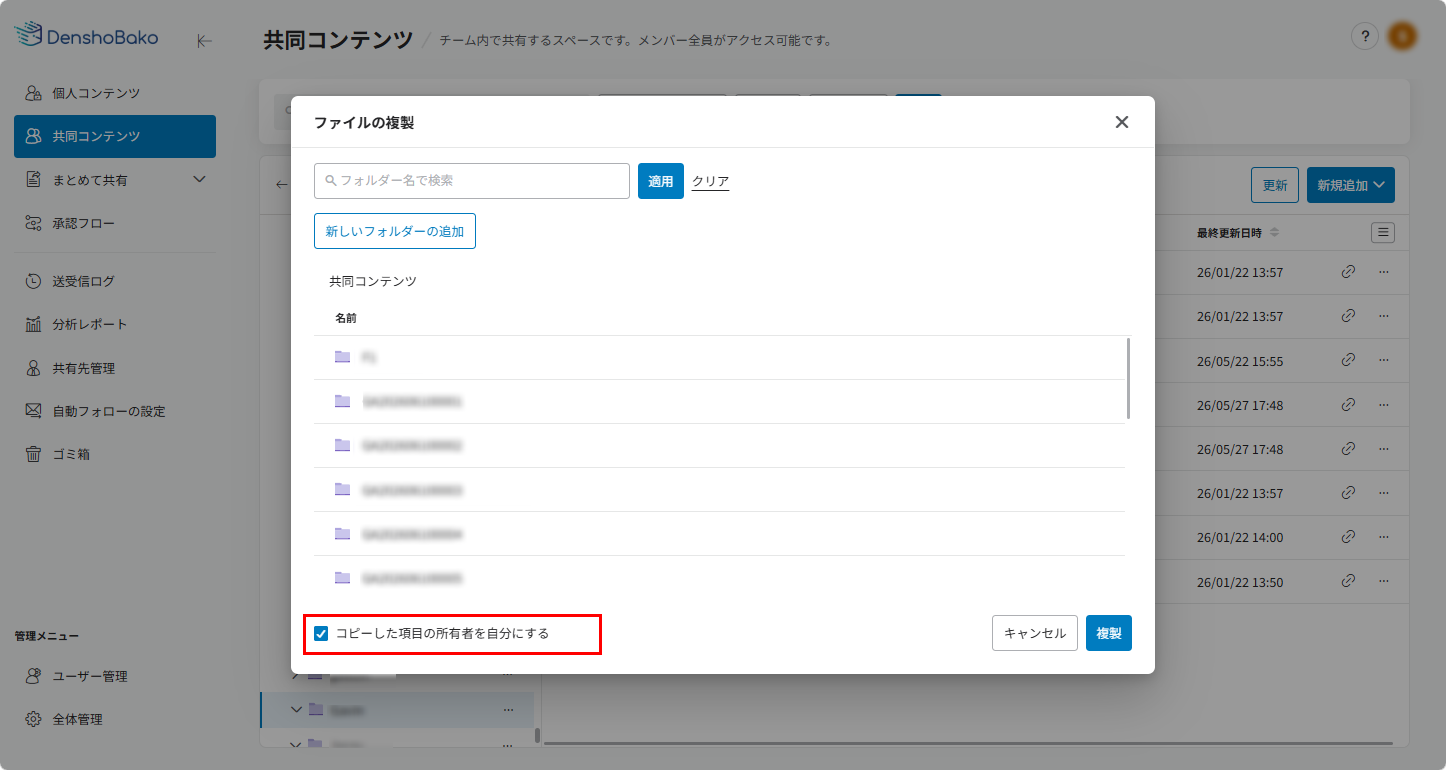Click the back arrow in the background list
This screenshot has height=770, width=1446.
pyautogui.click(x=281, y=185)
